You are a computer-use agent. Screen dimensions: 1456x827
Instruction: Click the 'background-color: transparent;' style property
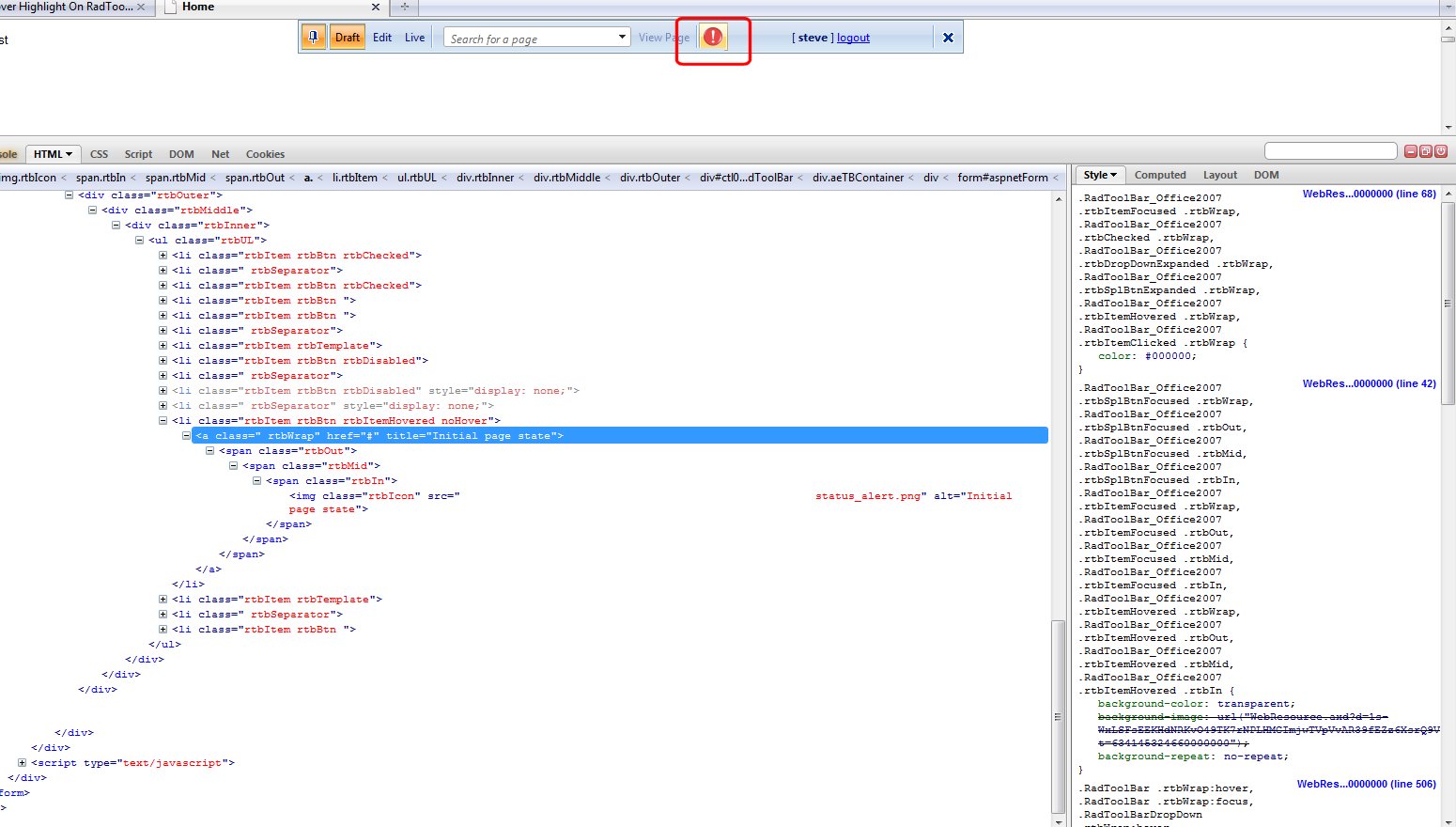[x=1196, y=704]
